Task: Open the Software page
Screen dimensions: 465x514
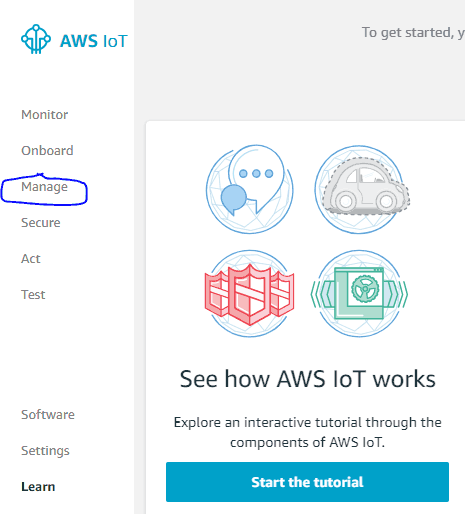Action: (48, 415)
